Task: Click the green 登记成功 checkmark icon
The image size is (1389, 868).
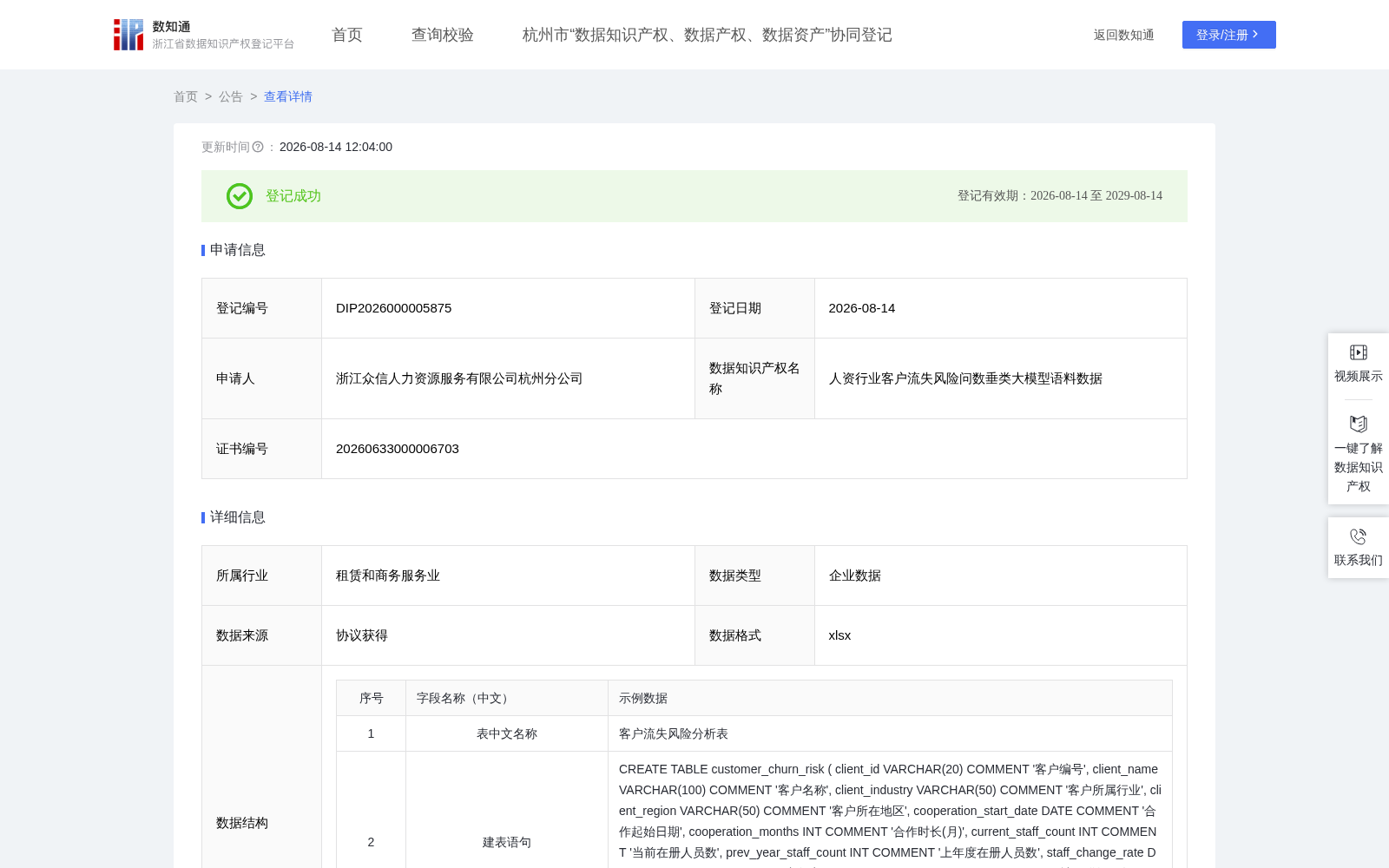Action: [240, 196]
